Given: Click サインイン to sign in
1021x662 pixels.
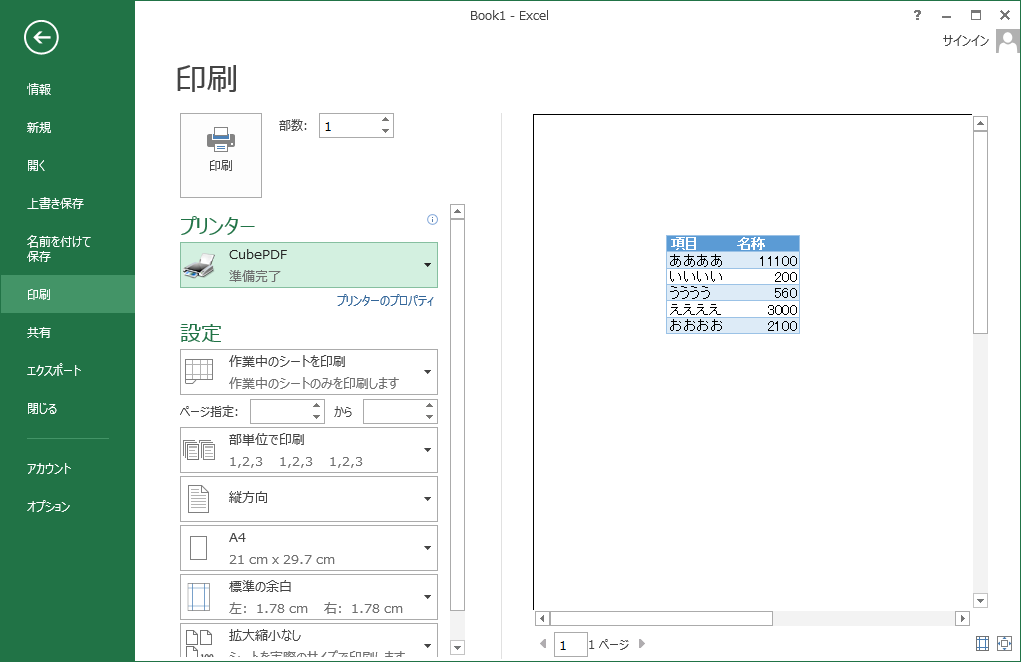Looking at the screenshot, I should 965,41.
